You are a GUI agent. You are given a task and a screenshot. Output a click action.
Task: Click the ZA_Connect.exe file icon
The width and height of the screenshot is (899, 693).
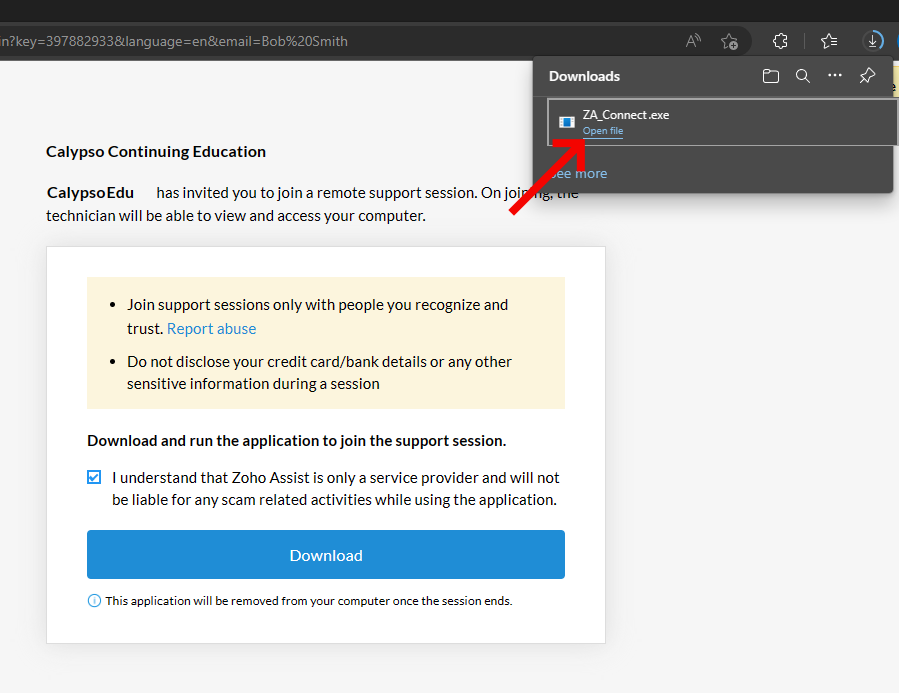click(566, 122)
